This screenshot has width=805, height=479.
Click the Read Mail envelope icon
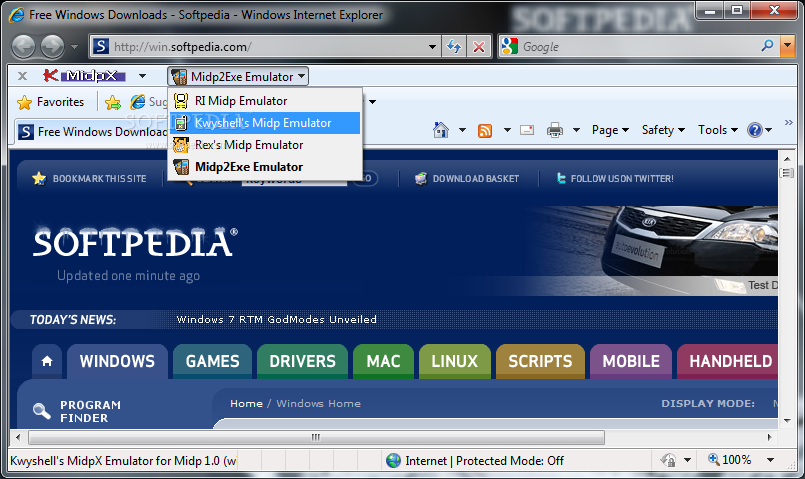527,130
